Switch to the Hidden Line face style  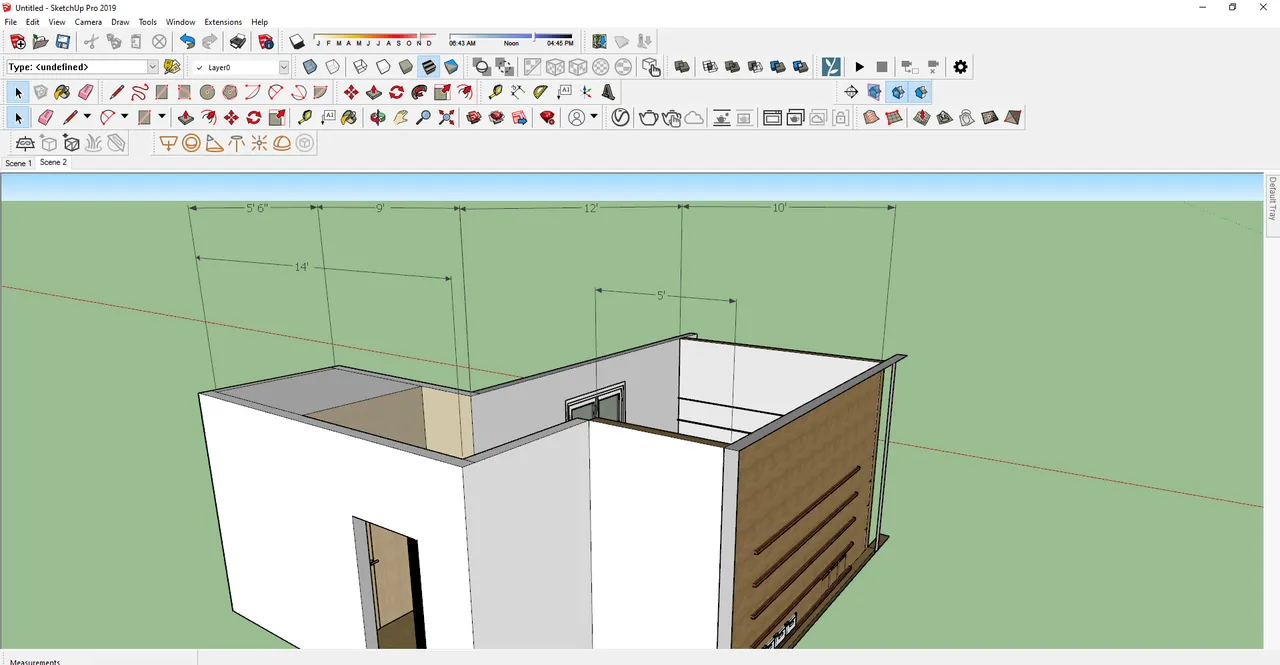pos(383,67)
